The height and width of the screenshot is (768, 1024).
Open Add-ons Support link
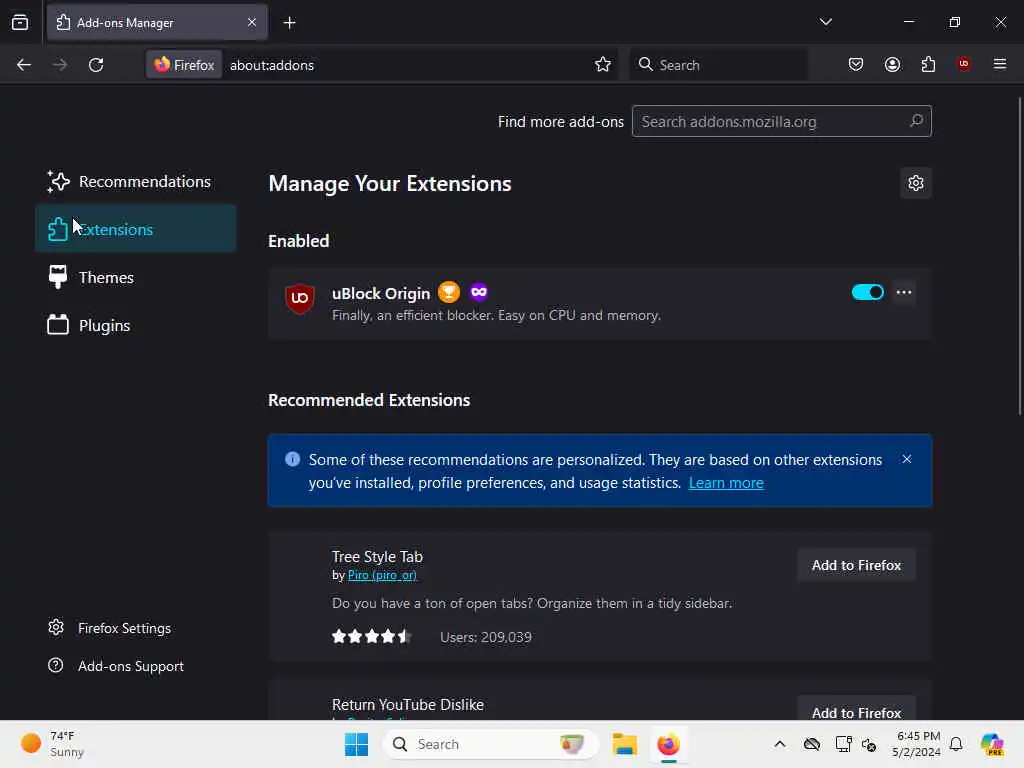click(x=116, y=666)
